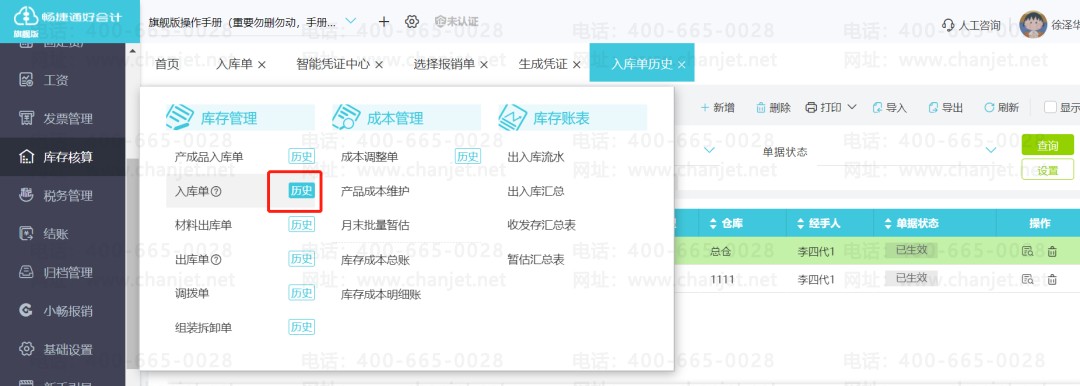Open the settings gear in top bar

[412, 21]
